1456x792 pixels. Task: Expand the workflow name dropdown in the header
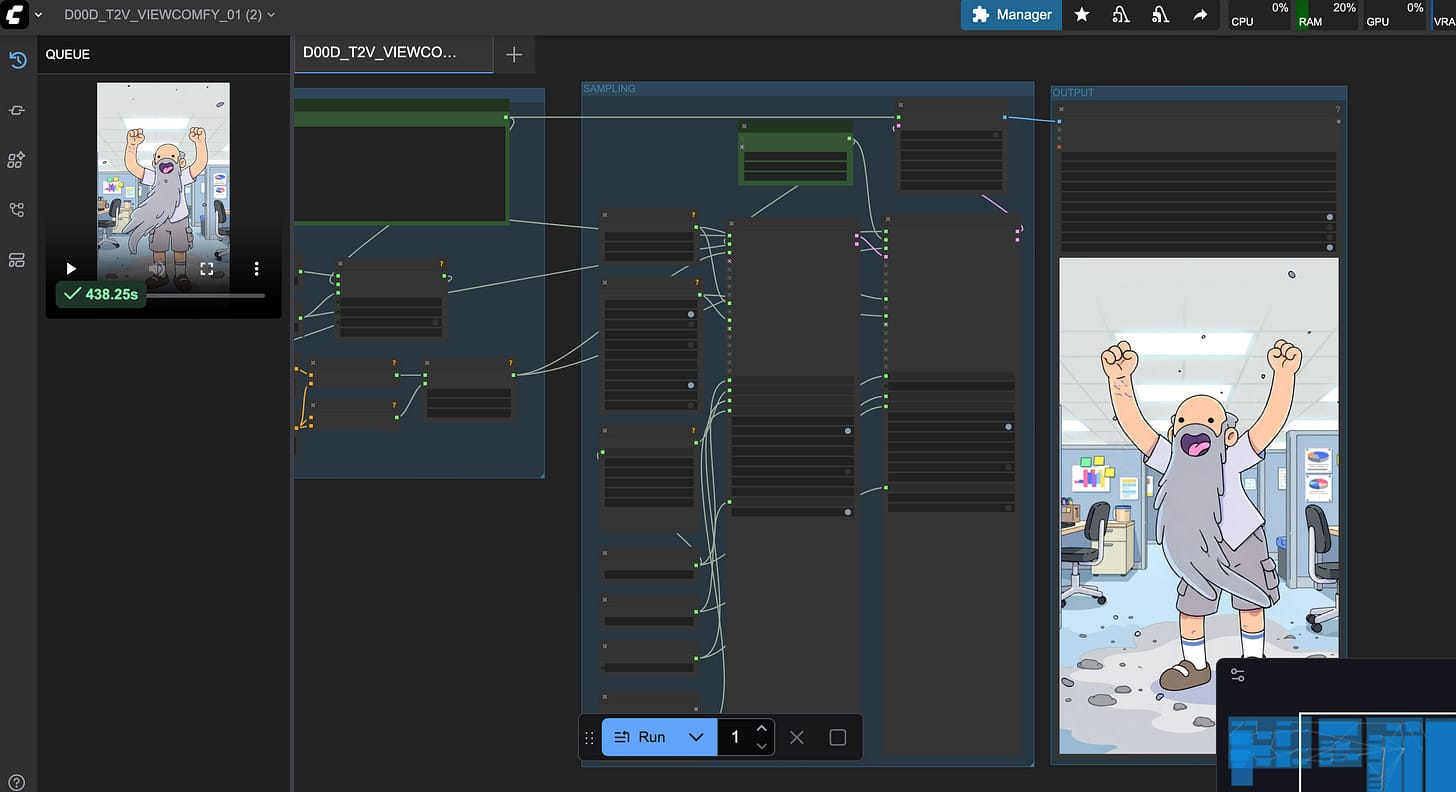click(x=271, y=15)
